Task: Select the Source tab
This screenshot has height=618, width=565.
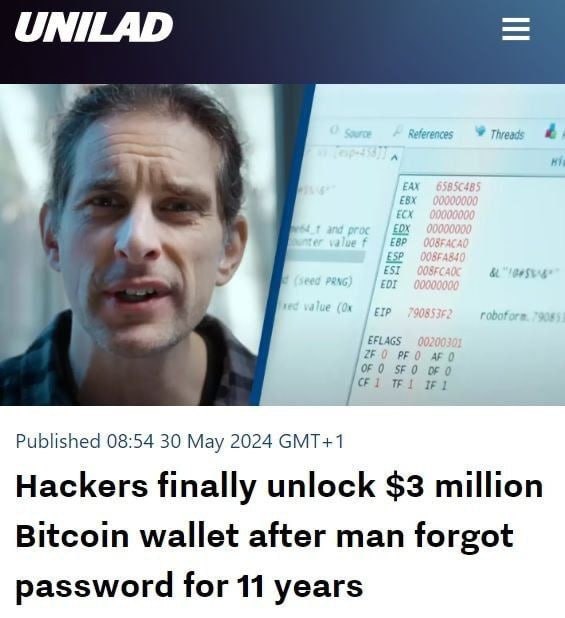Action: [x=358, y=134]
